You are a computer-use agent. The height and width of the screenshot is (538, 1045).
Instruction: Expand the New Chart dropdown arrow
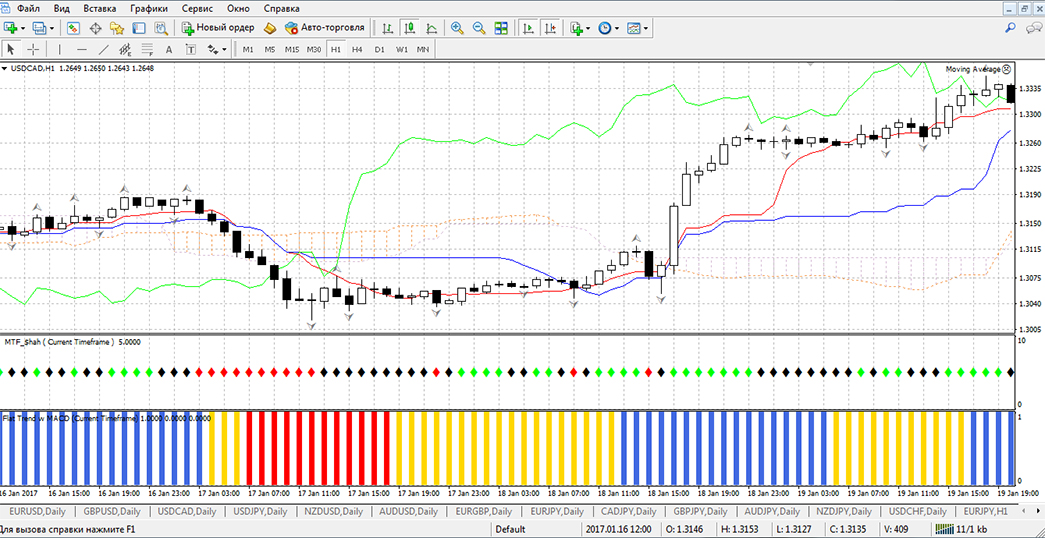[x=23, y=28]
